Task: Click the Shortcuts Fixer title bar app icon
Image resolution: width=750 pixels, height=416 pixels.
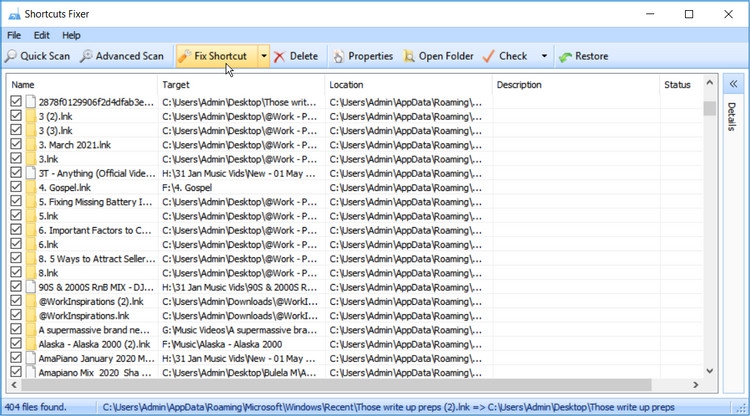Action: click(x=14, y=14)
